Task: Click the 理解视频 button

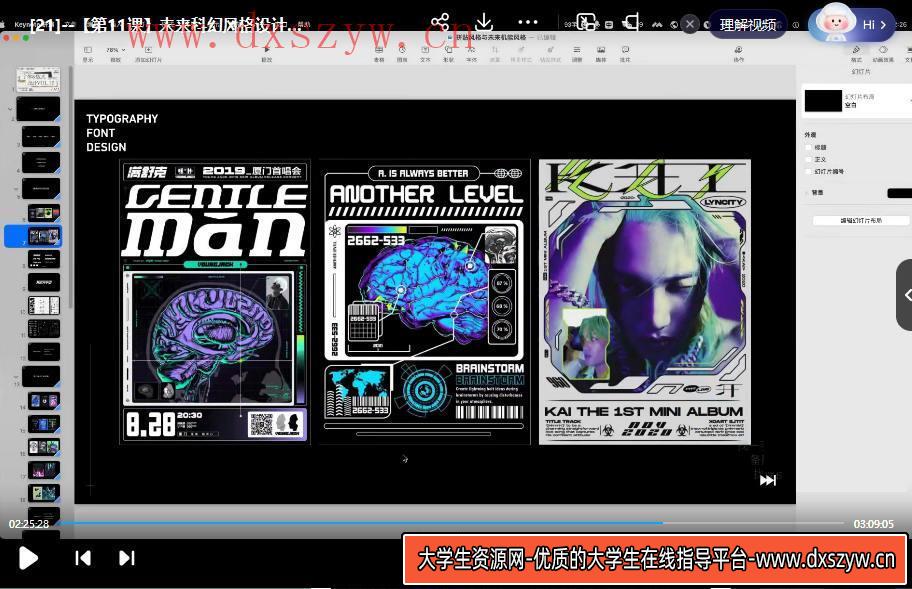Action: click(x=747, y=24)
